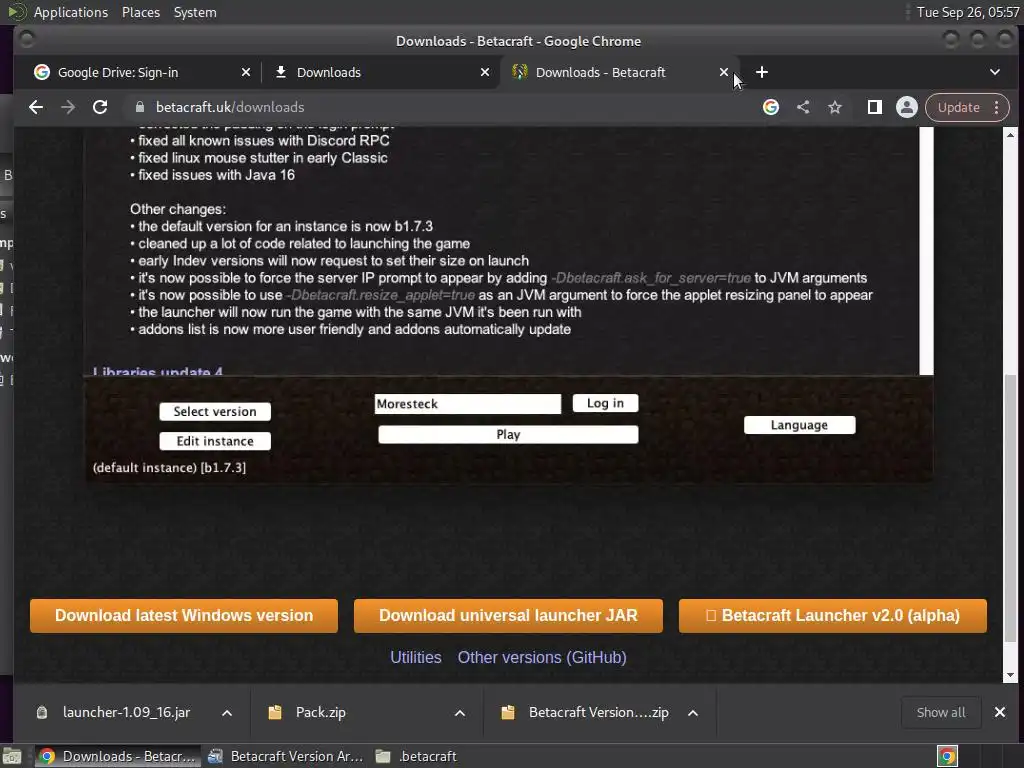The height and width of the screenshot is (768, 1024).
Task: Click Show all downloads
Action: [x=941, y=712]
